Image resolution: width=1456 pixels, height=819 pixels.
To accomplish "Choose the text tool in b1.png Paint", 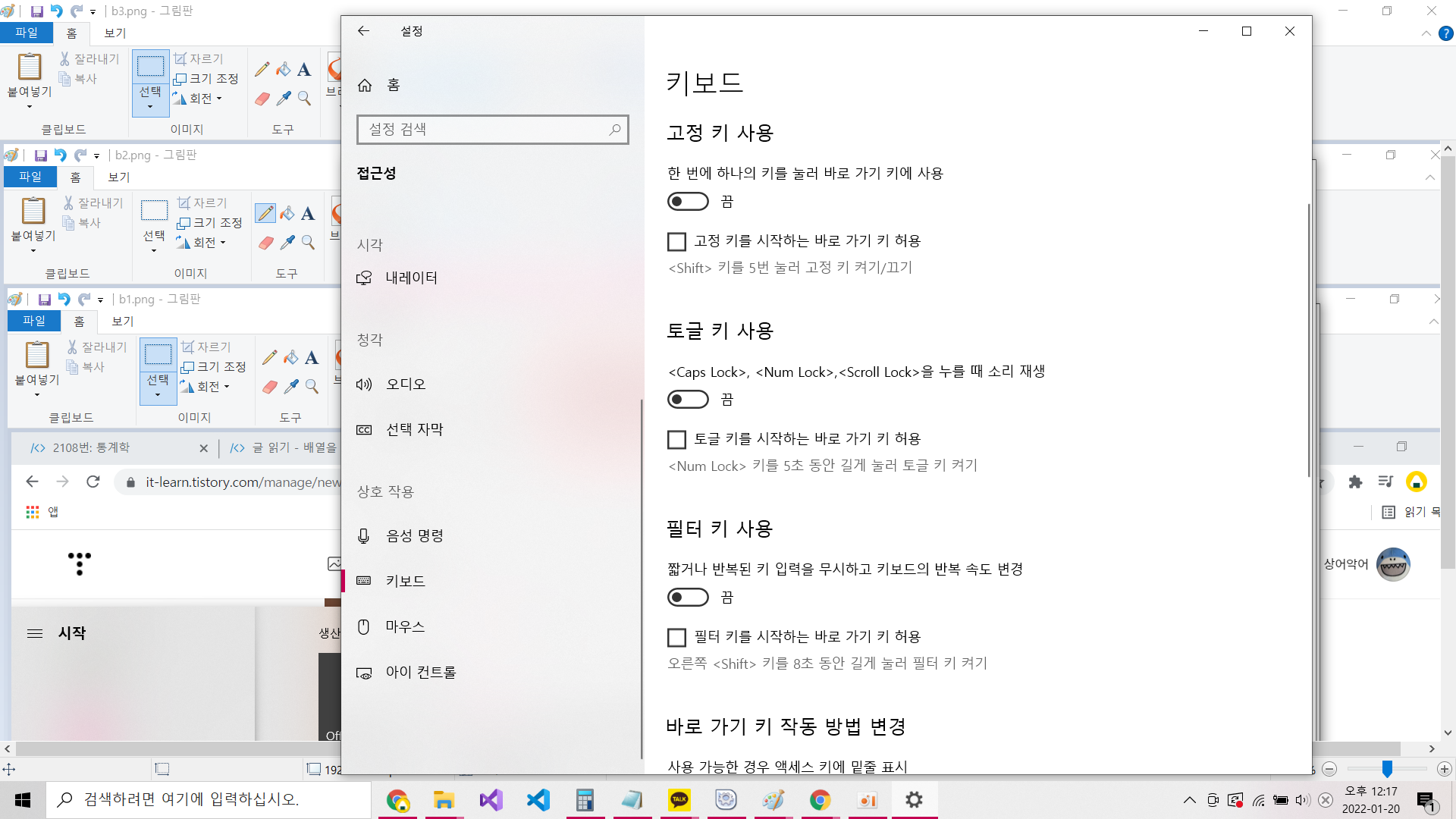I will [x=312, y=358].
